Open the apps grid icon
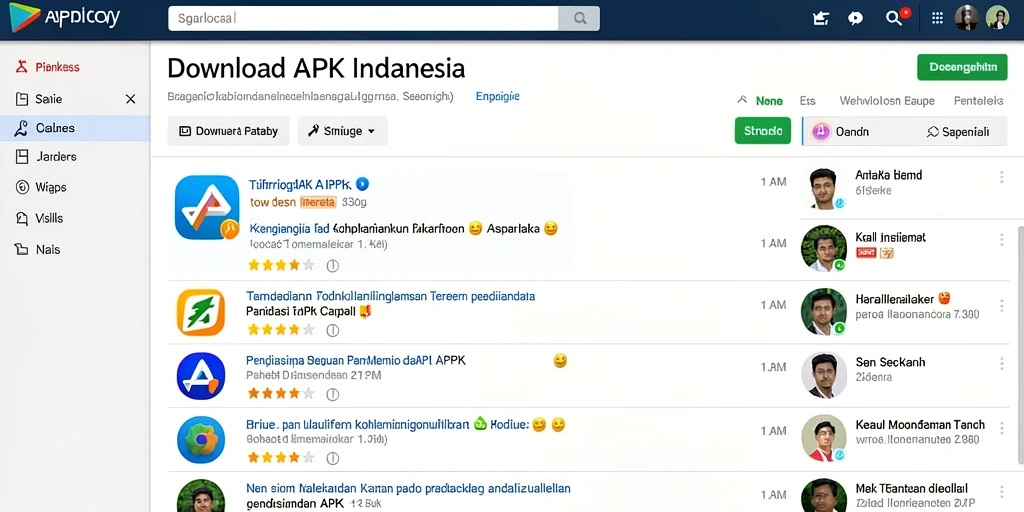Image resolution: width=1024 pixels, height=512 pixels. tap(937, 18)
